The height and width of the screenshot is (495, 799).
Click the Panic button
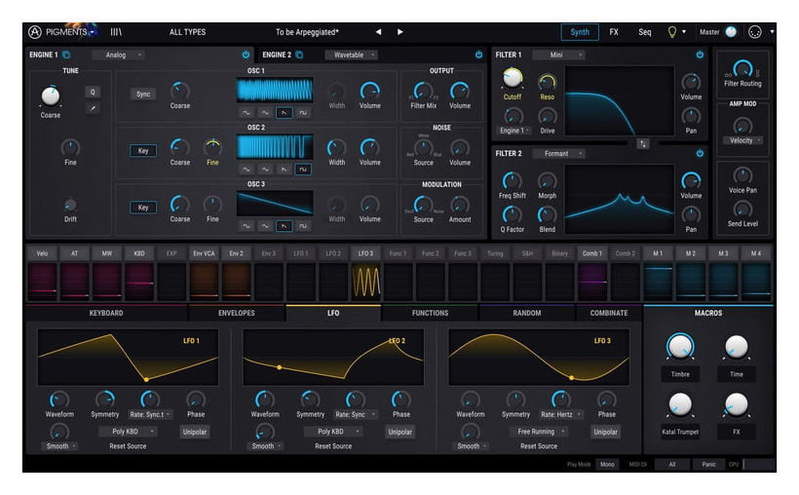click(708, 464)
